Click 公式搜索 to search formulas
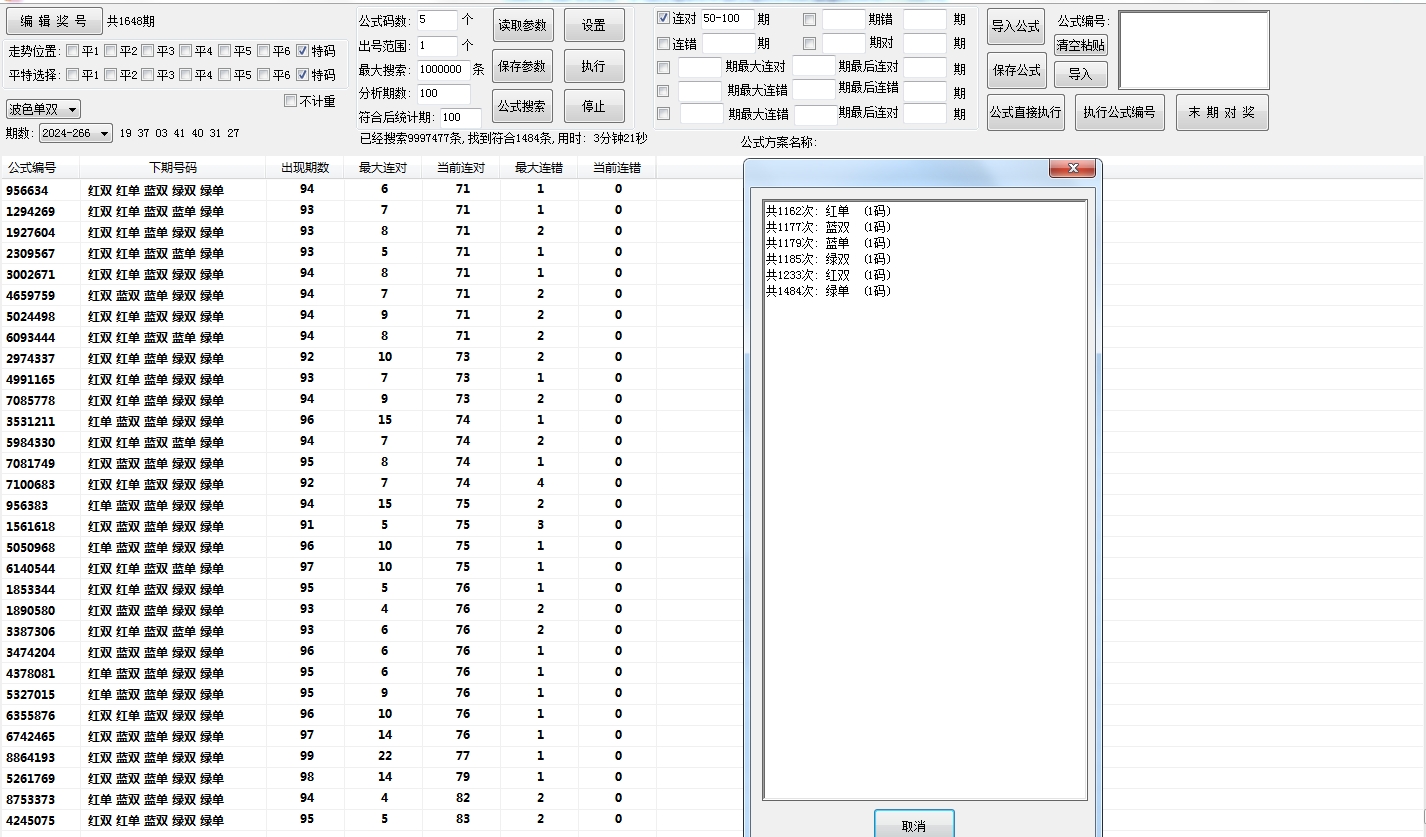Viewport: 1426px width, 837px height. click(x=522, y=106)
